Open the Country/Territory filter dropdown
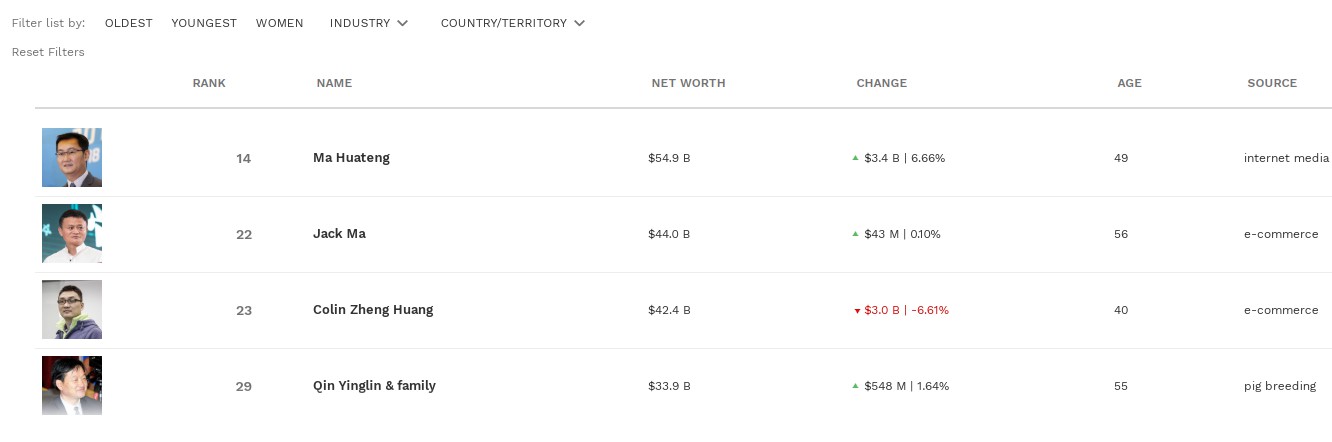Viewport: 1332px width, 442px height. (x=513, y=23)
